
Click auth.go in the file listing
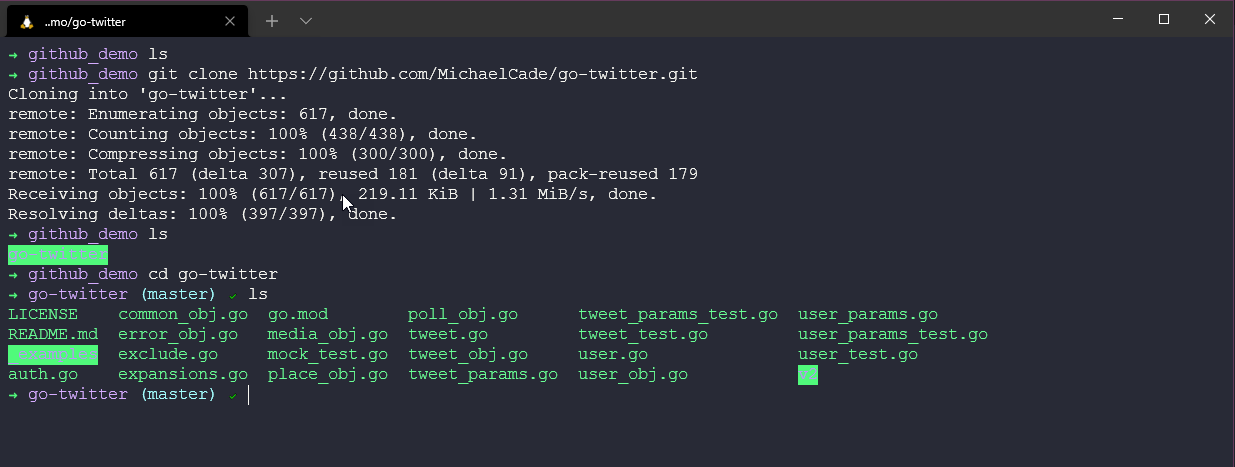[43, 374]
